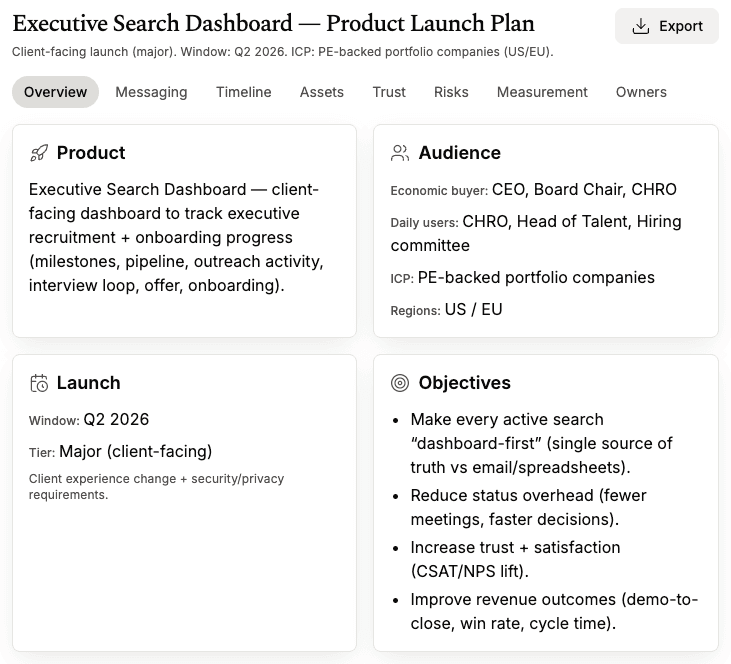Click the Product card heading
Viewport: 731px width, 664px height.
point(91,153)
